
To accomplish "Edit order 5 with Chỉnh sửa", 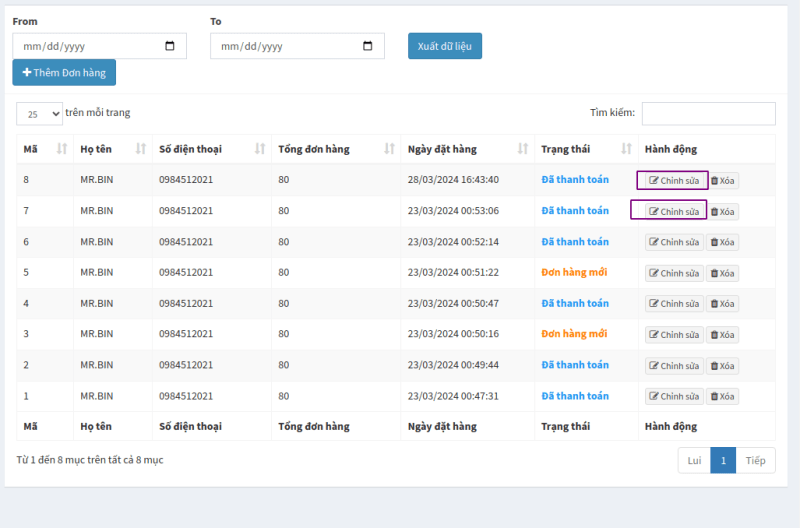I will tap(674, 273).
